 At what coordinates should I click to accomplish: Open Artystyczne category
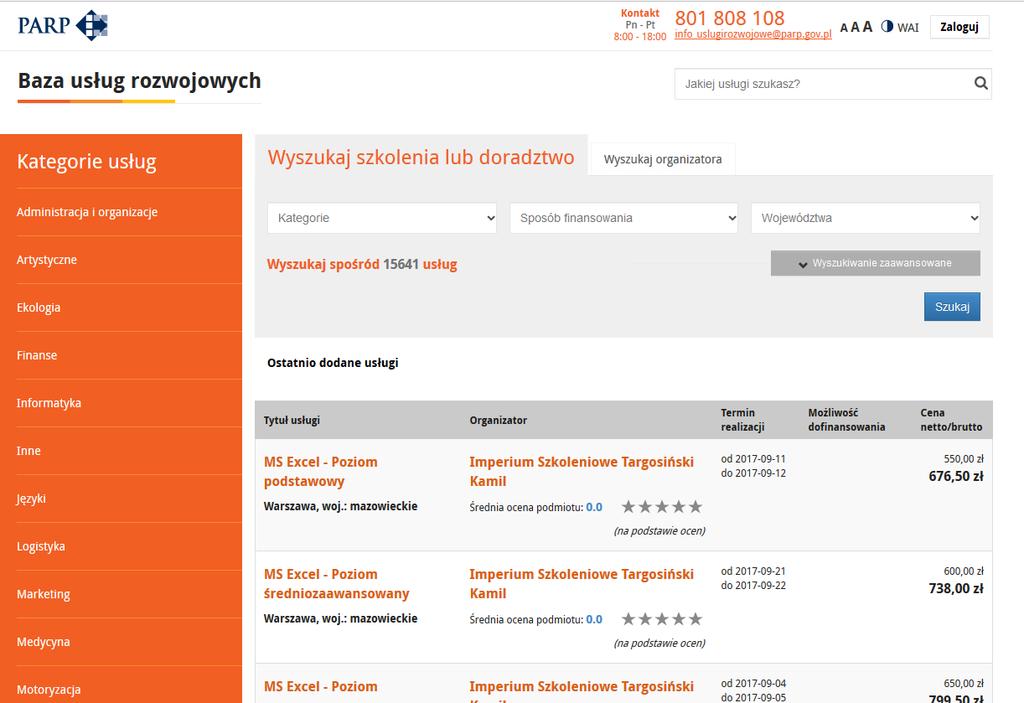click(x=46, y=260)
